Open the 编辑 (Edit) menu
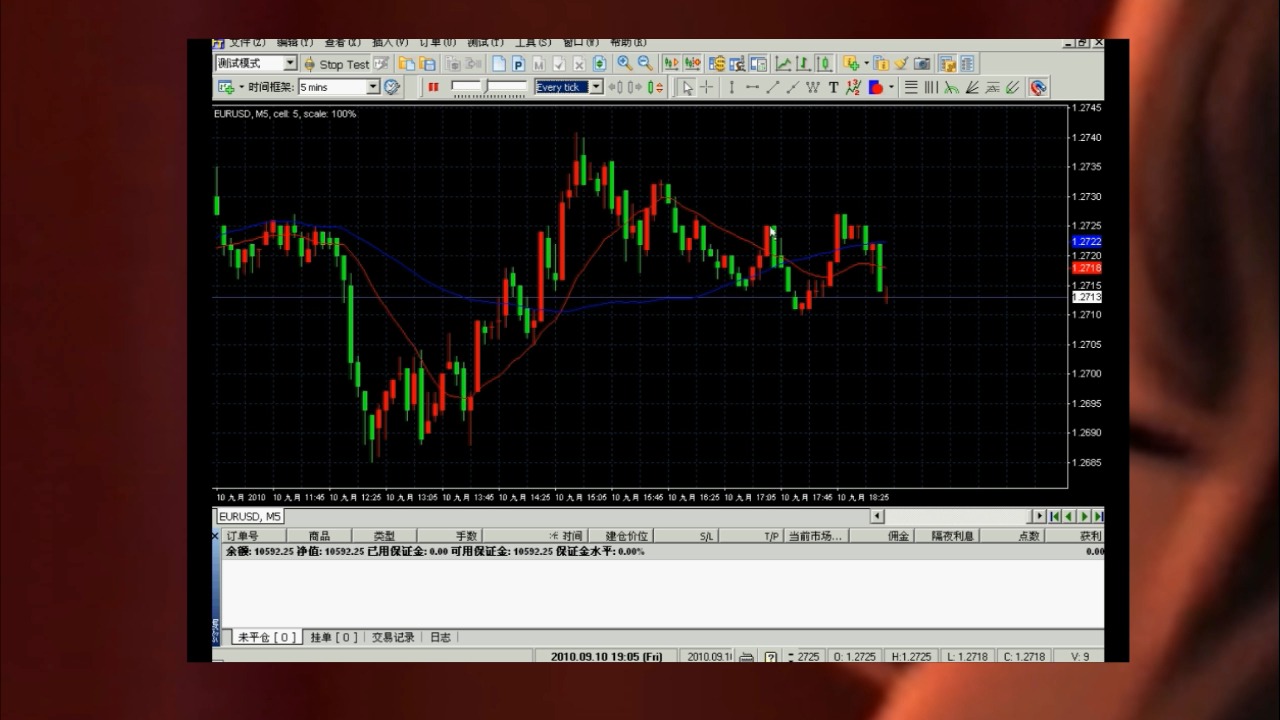The height and width of the screenshot is (720, 1280). (x=294, y=43)
